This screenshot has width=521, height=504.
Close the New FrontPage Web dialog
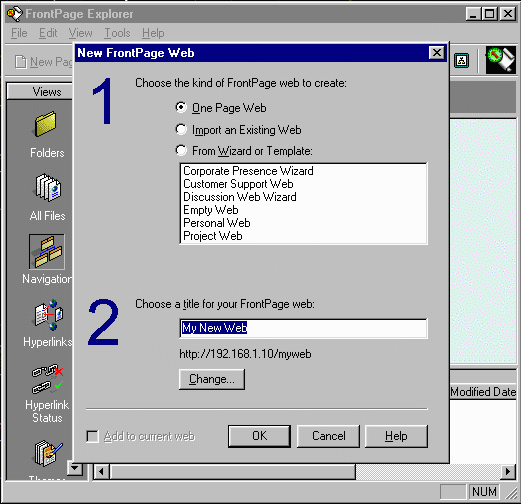pyautogui.click(x=437, y=53)
